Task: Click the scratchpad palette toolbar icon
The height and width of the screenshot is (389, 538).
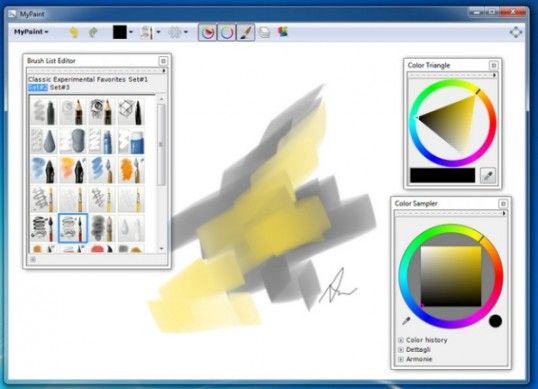Action: tap(283, 32)
